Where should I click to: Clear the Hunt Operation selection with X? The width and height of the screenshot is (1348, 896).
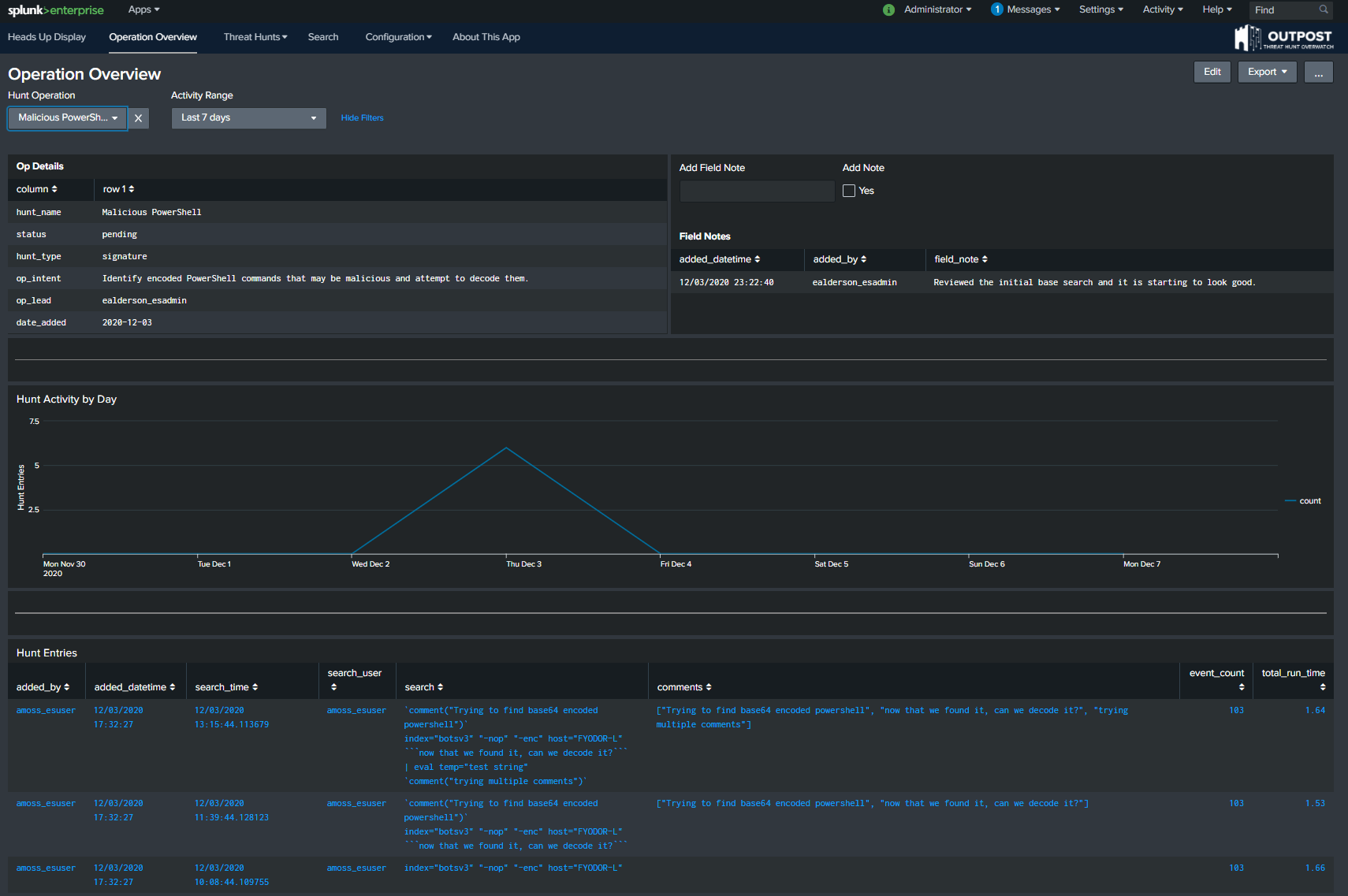coord(139,118)
